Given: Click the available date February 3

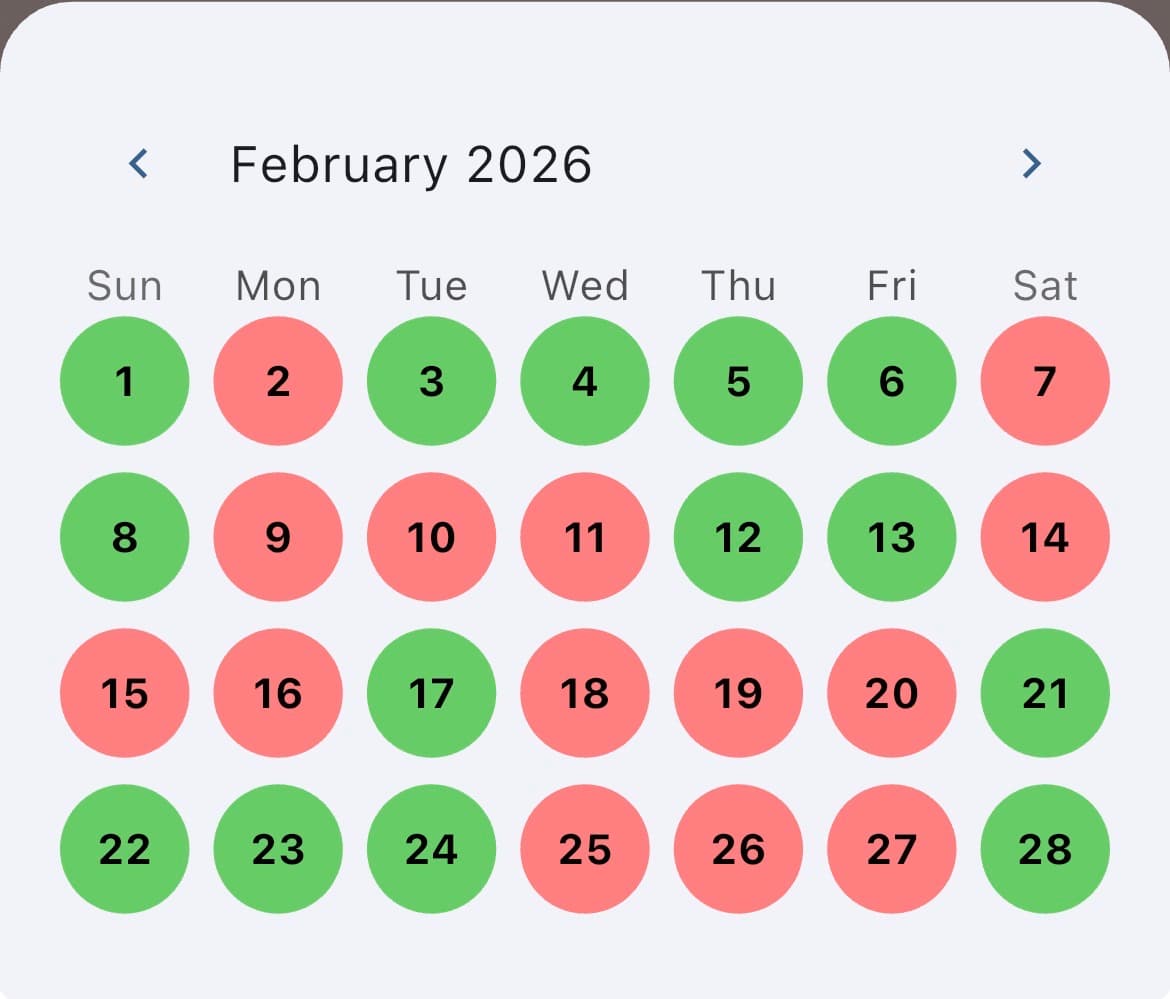Looking at the screenshot, I should pos(431,380).
